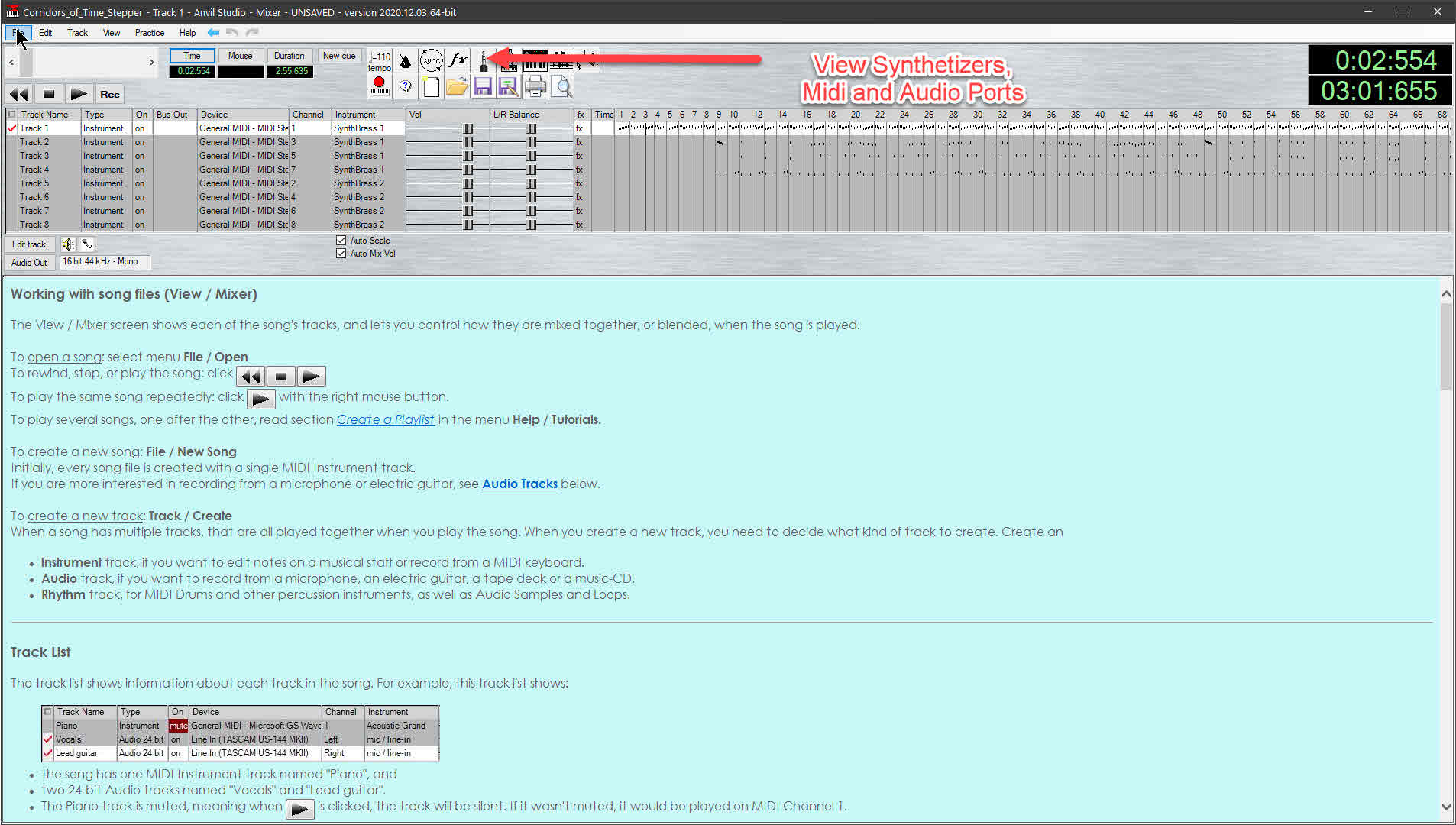The height and width of the screenshot is (825, 1456).
Task: Print with the printer icon
Action: pos(535,86)
